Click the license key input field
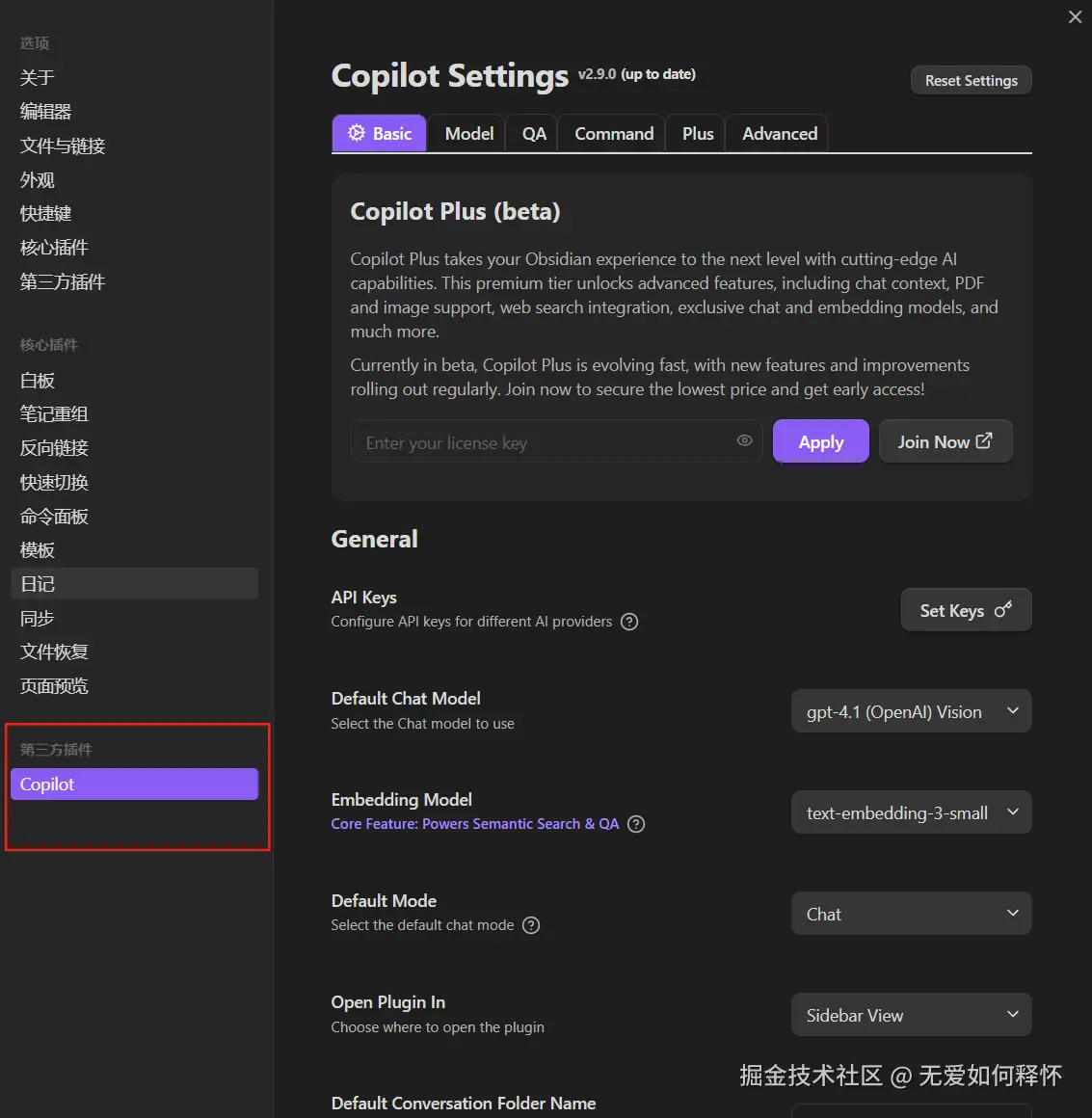 545,442
